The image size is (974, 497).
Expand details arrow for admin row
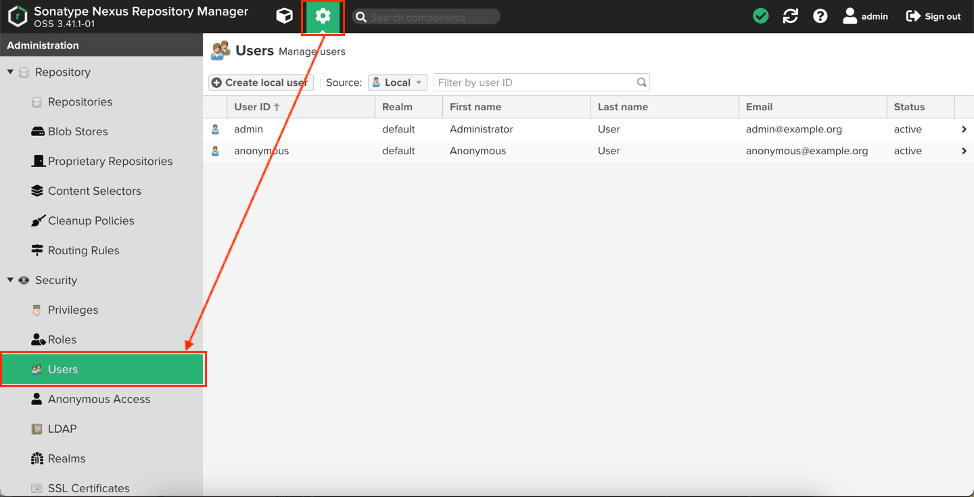(964, 130)
